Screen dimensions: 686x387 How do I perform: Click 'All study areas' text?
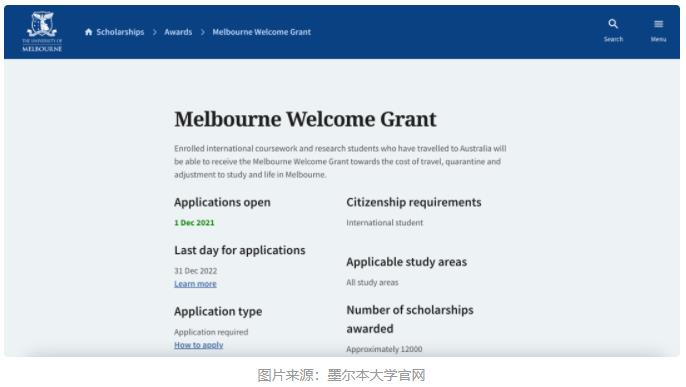pyautogui.click(x=372, y=282)
